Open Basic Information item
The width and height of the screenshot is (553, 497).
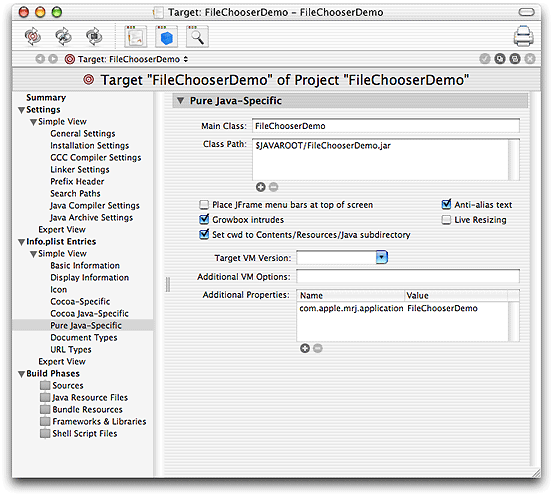tap(85, 265)
